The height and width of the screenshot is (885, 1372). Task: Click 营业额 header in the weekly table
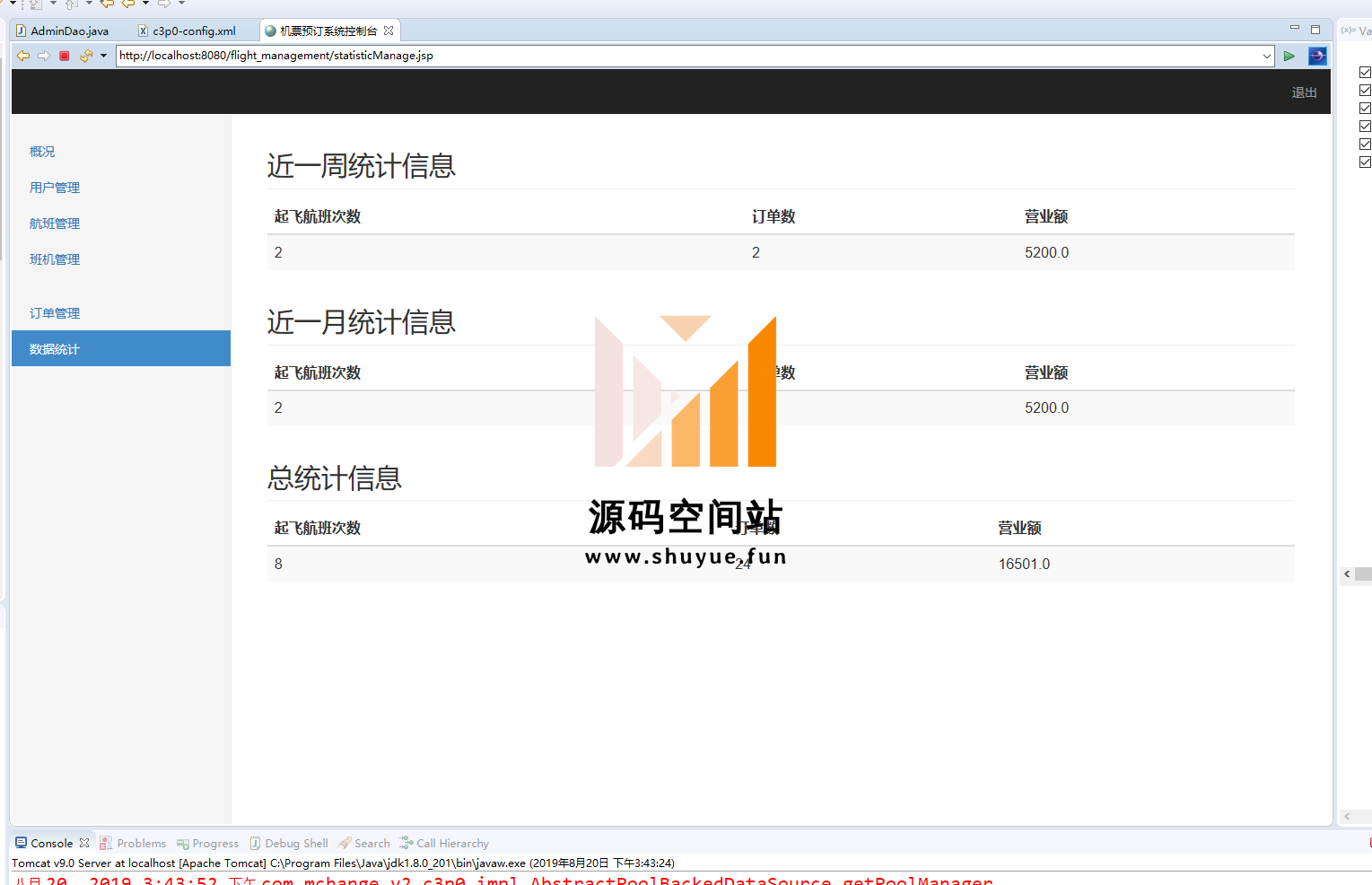point(1046,216)
